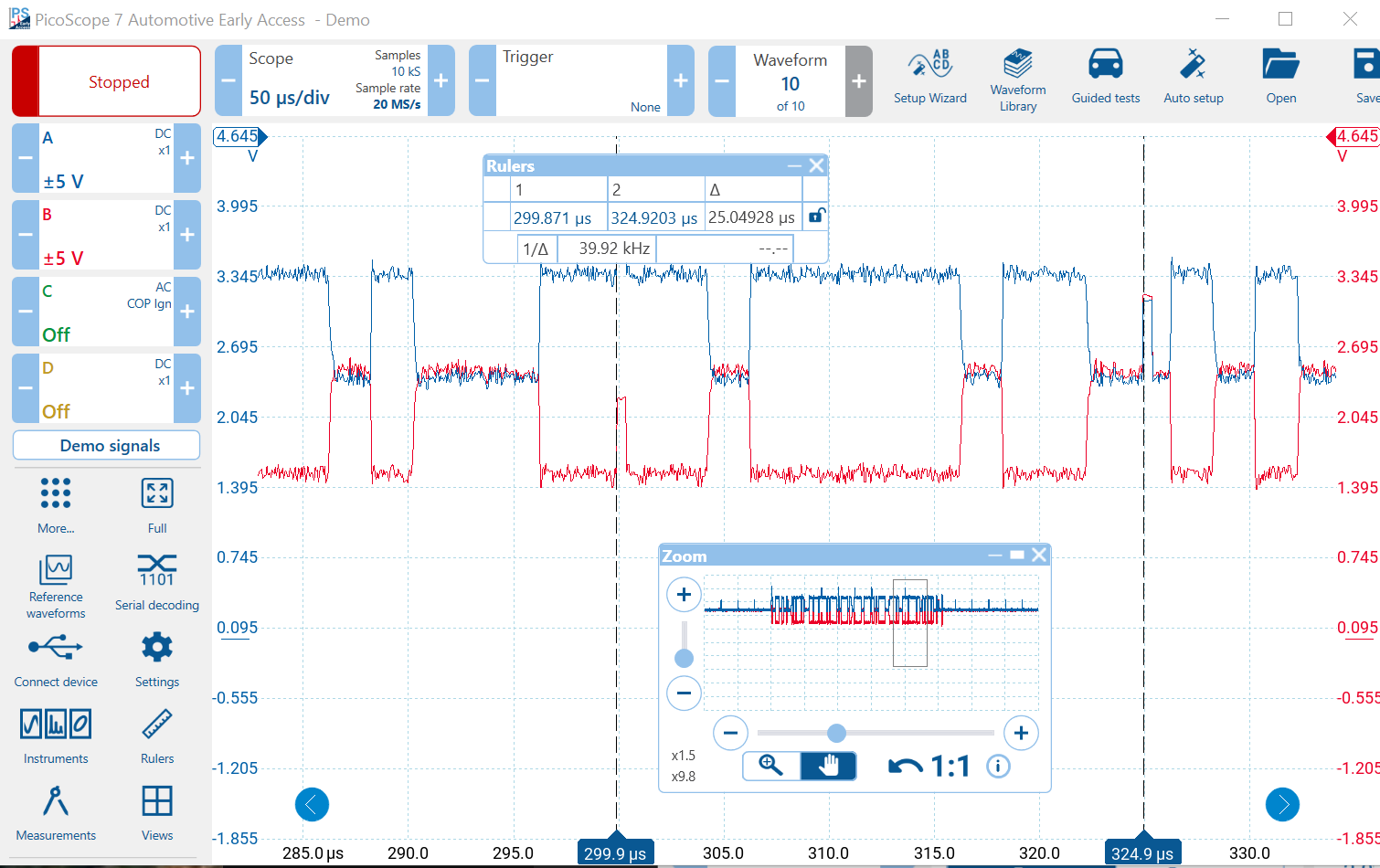Viewport: 1380px width, 868px height.
Task: Open the Waveform Library
Action: 1017,80
